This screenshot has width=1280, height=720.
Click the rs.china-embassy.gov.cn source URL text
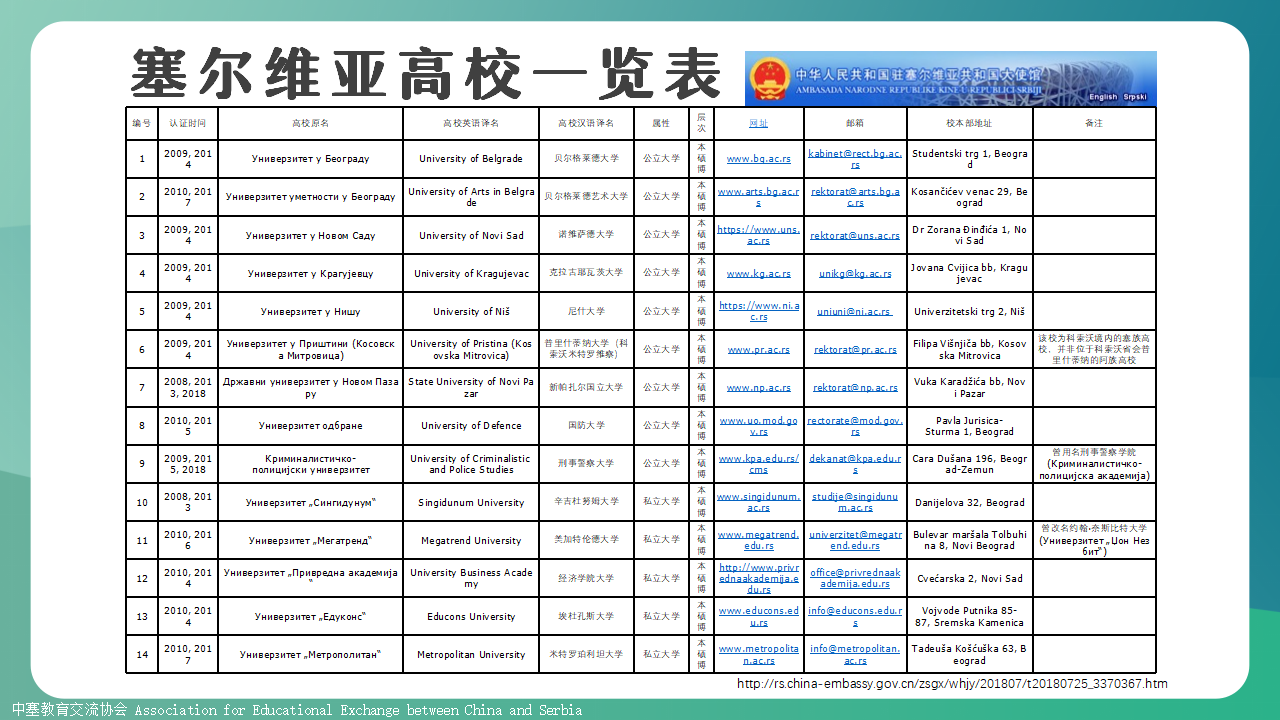point(952,684)
